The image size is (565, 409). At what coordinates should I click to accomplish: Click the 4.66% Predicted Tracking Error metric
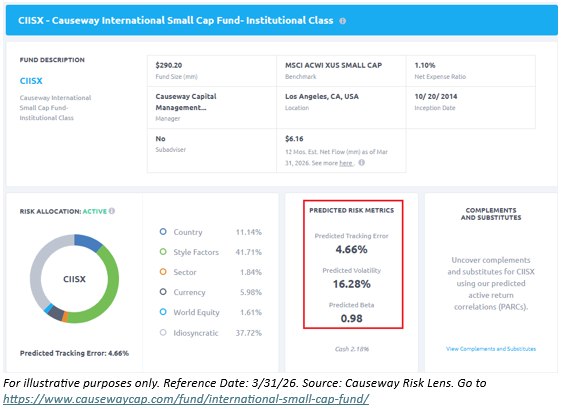click(x=351, y=249)
